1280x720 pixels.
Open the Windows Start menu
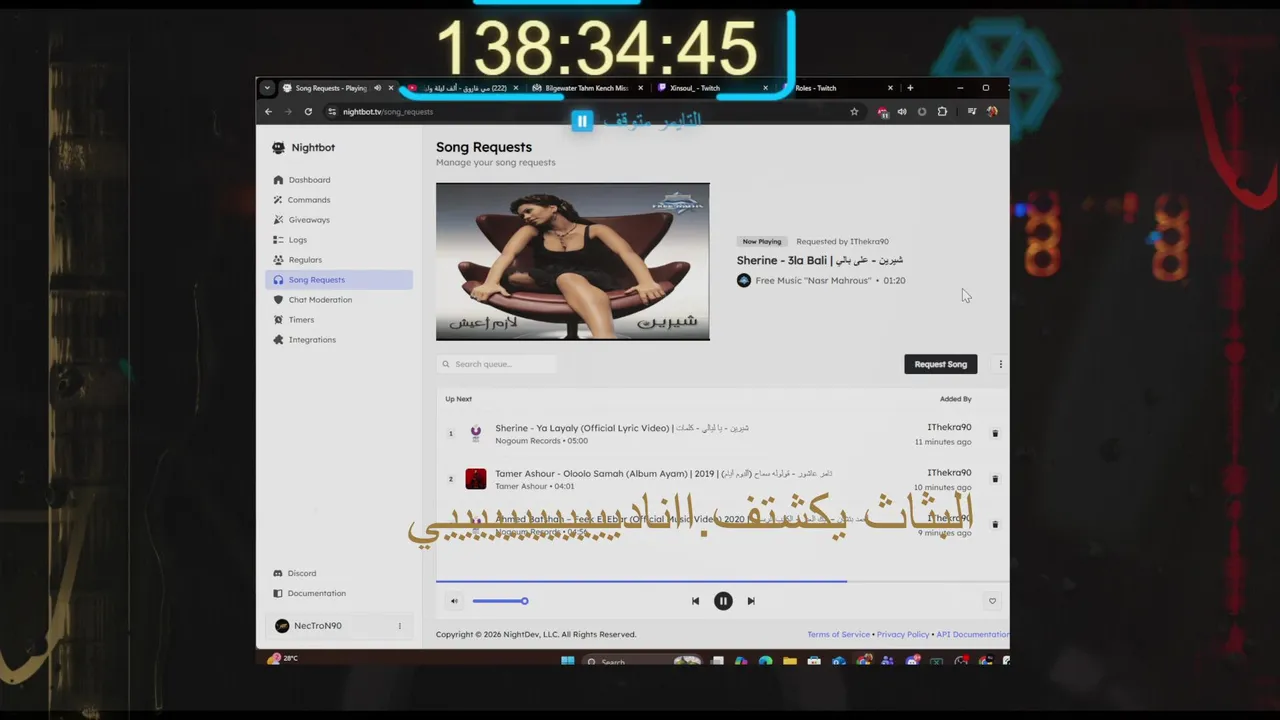(x=568, y=661)
